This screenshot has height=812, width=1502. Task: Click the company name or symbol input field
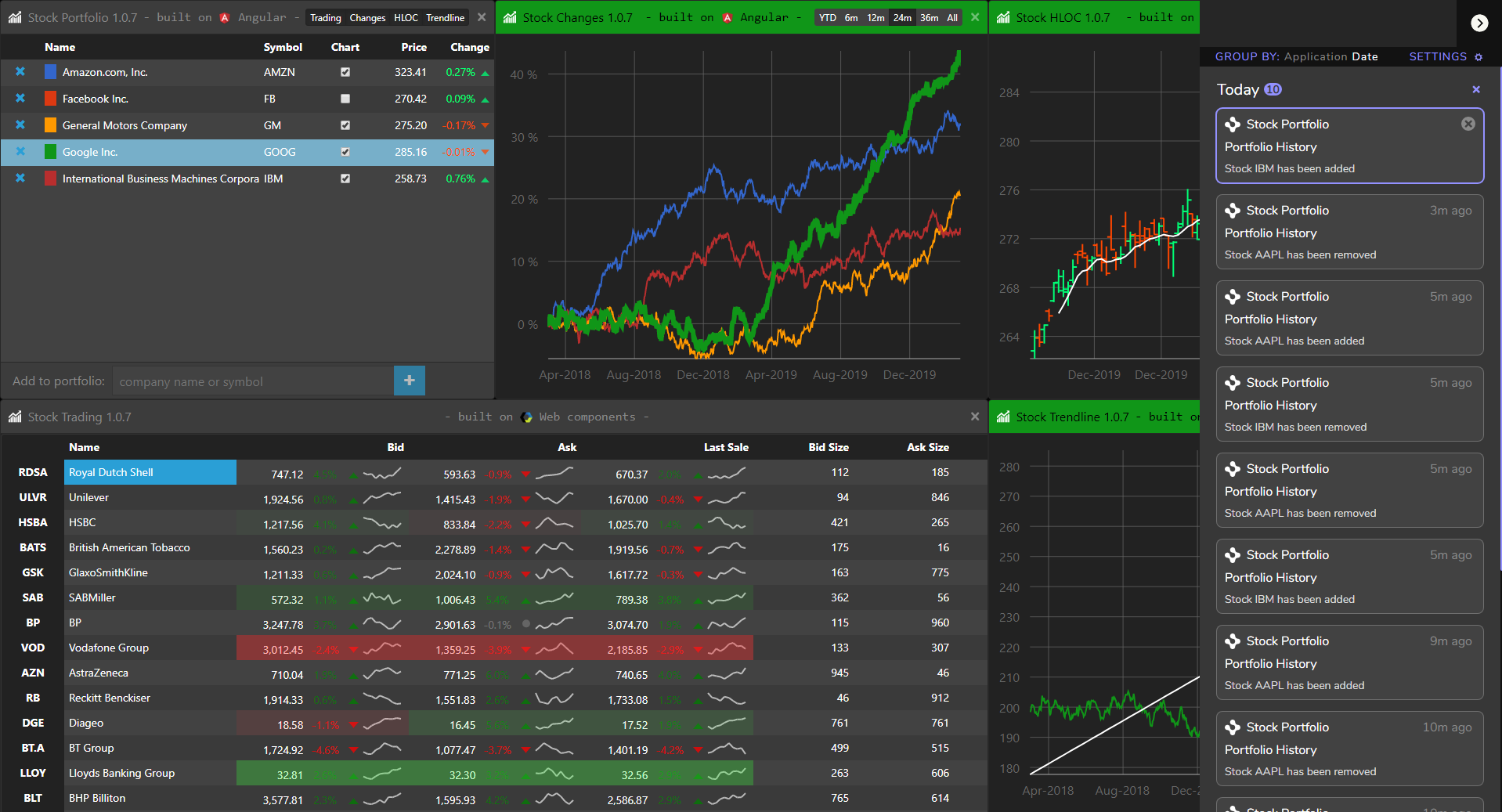coord(251,381)
